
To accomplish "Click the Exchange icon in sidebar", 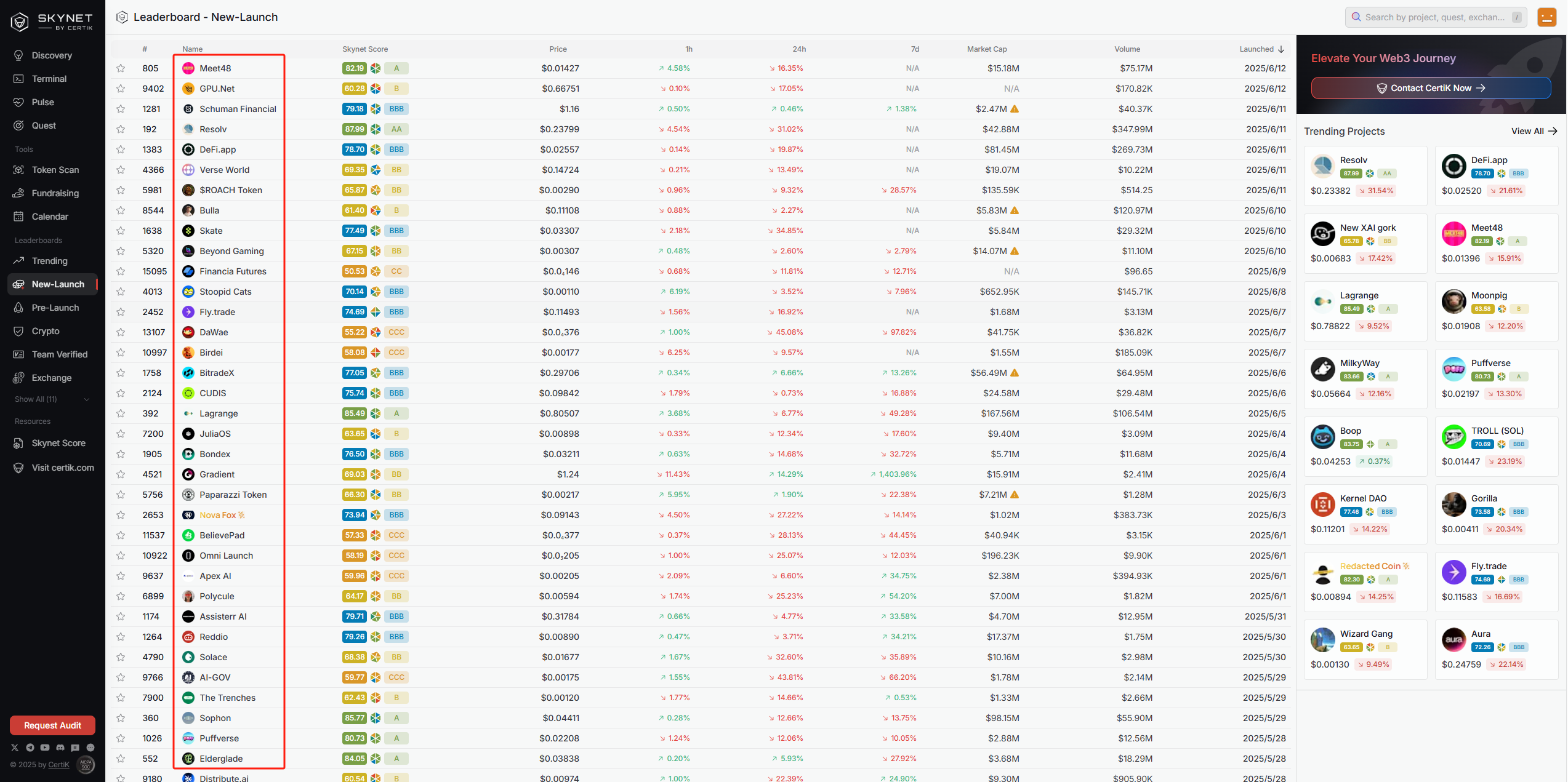I will 18,378.
